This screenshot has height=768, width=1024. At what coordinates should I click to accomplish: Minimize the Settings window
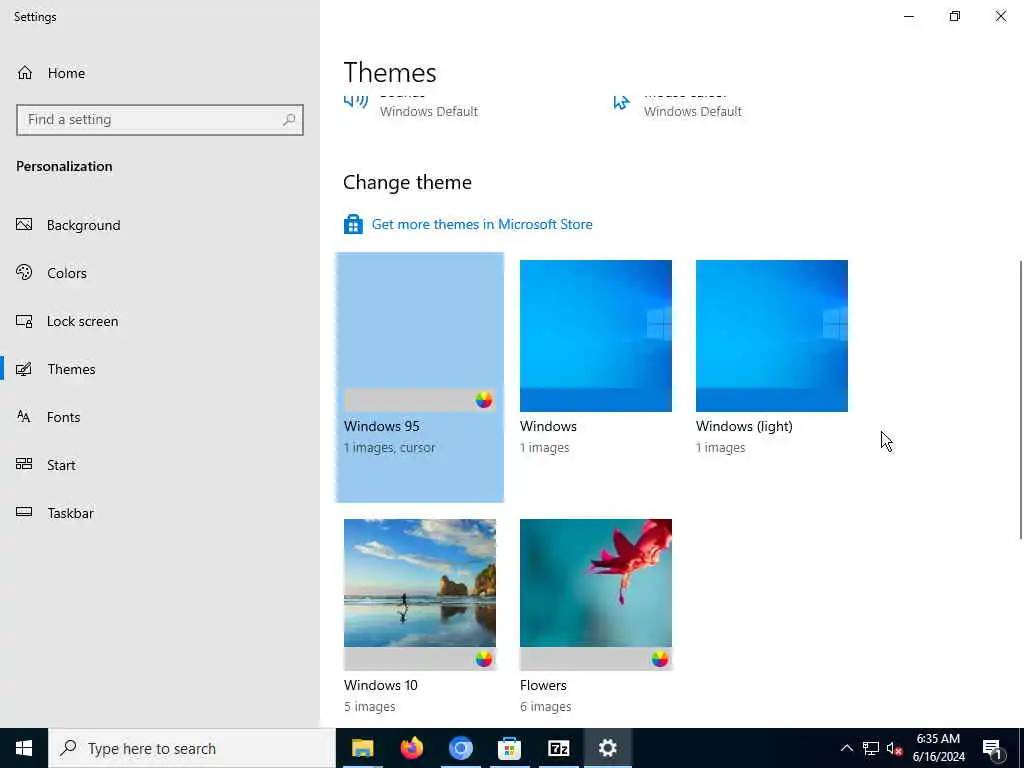(908, 16)
